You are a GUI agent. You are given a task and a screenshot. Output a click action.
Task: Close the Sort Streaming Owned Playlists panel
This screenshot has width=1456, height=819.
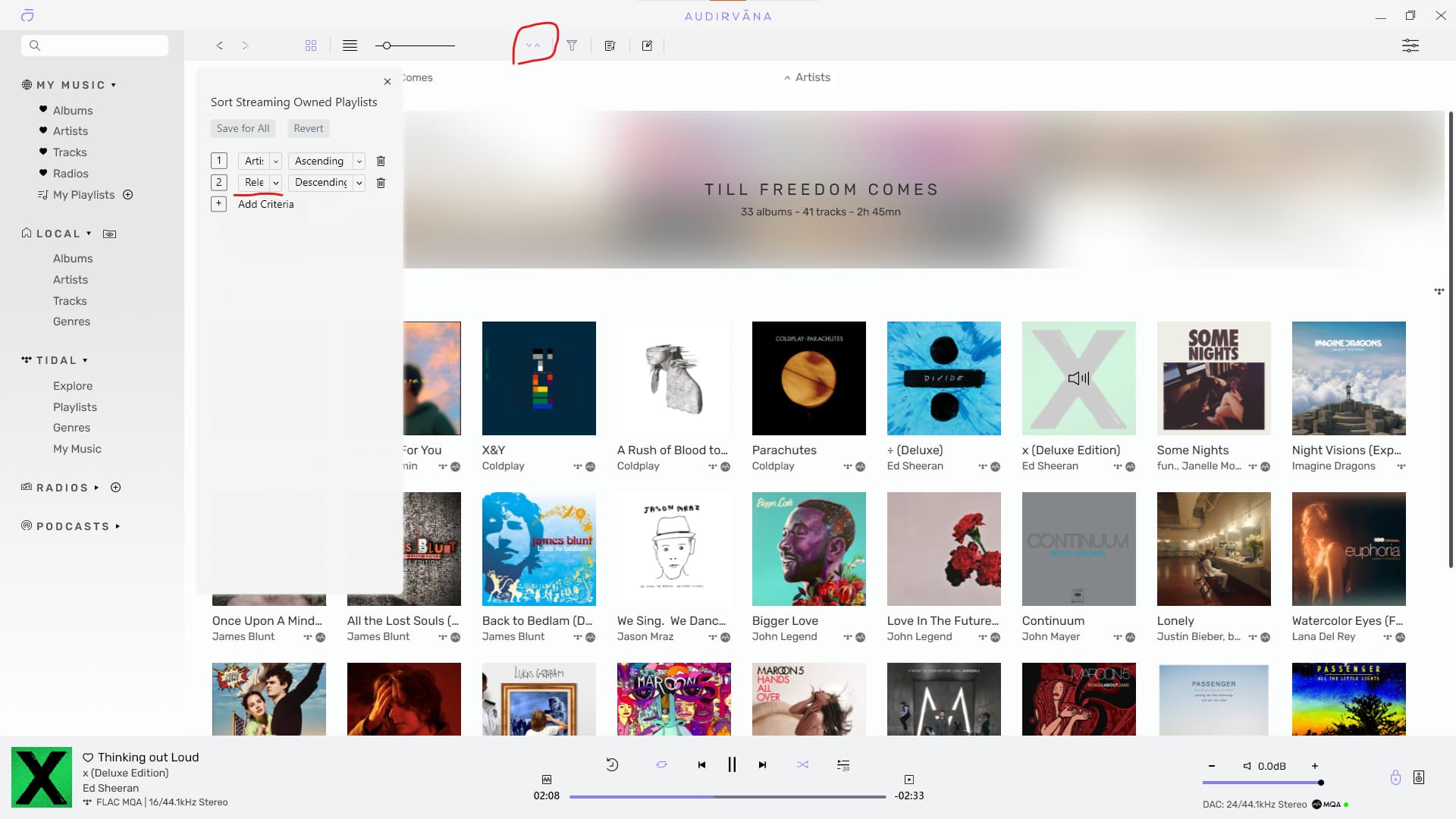(388, 81)
